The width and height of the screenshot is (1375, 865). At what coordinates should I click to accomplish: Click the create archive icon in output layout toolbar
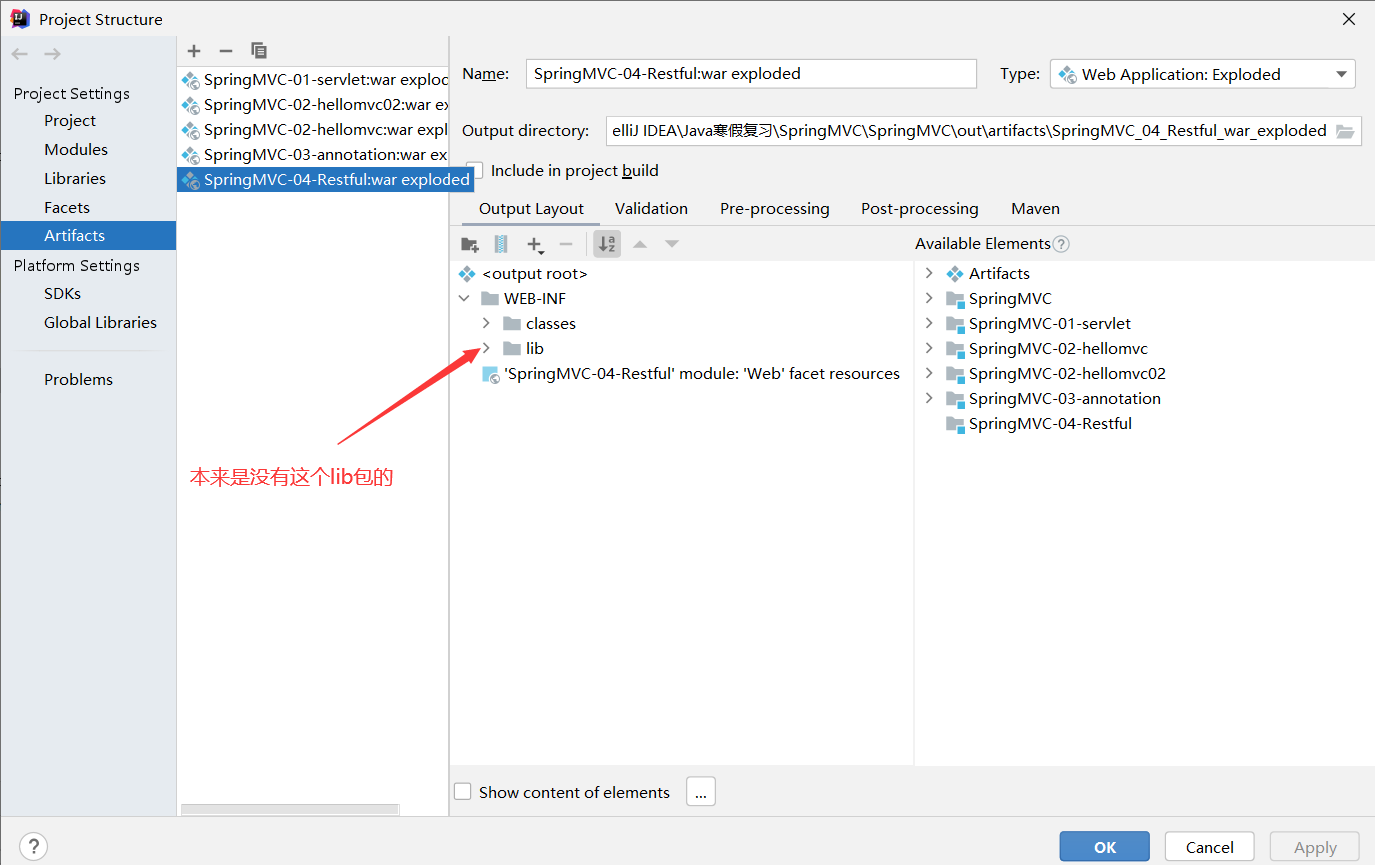click(501, 243)
